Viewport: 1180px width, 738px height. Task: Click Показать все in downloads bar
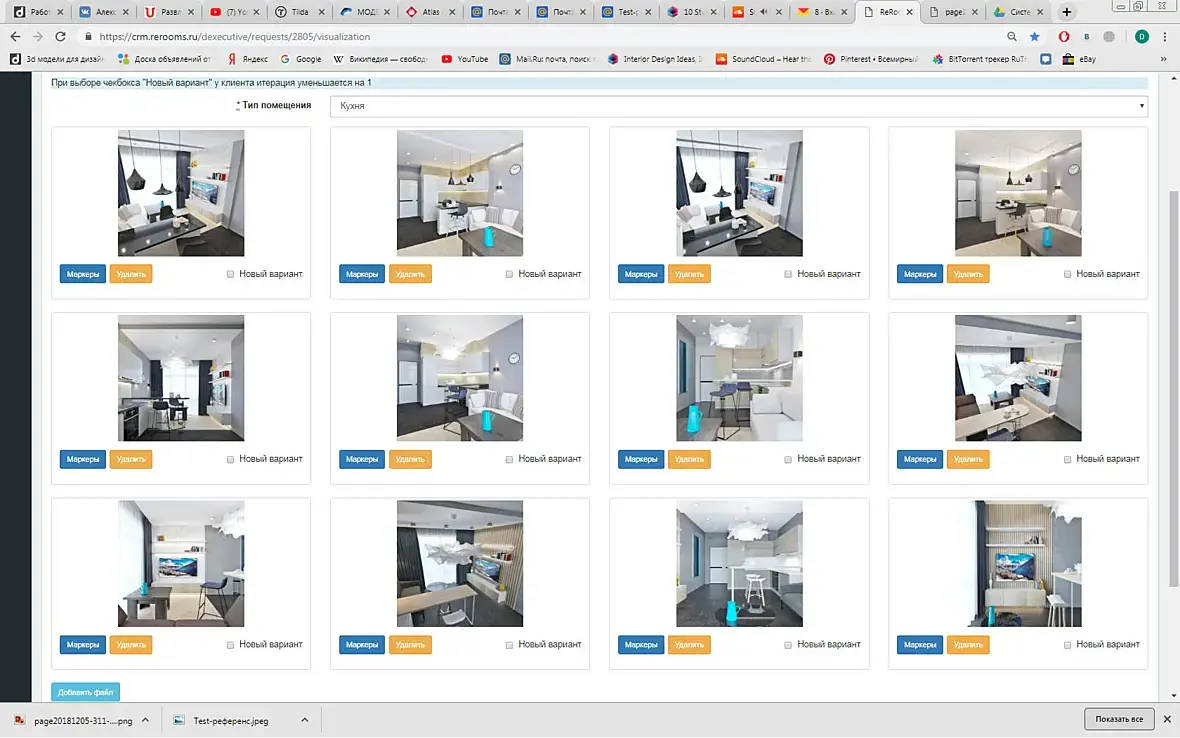1119,719
